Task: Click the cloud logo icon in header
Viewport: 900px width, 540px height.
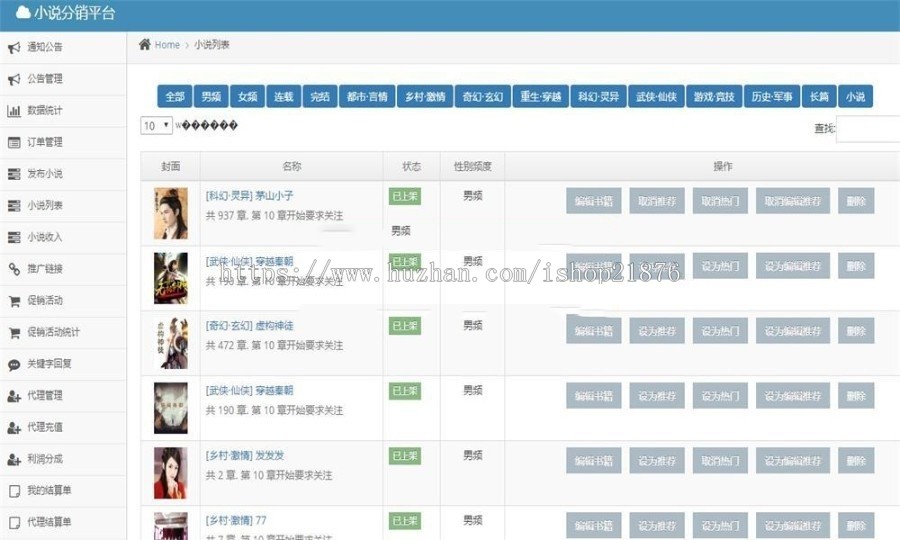Action: pos(23,13)
